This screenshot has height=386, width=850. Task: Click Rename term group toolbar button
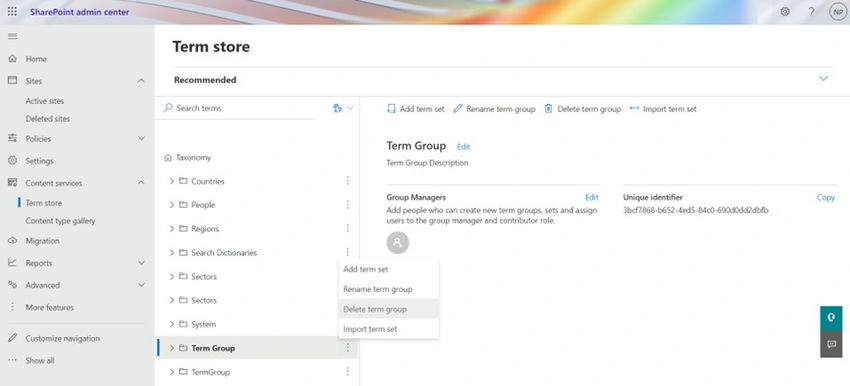coord(494,109)
